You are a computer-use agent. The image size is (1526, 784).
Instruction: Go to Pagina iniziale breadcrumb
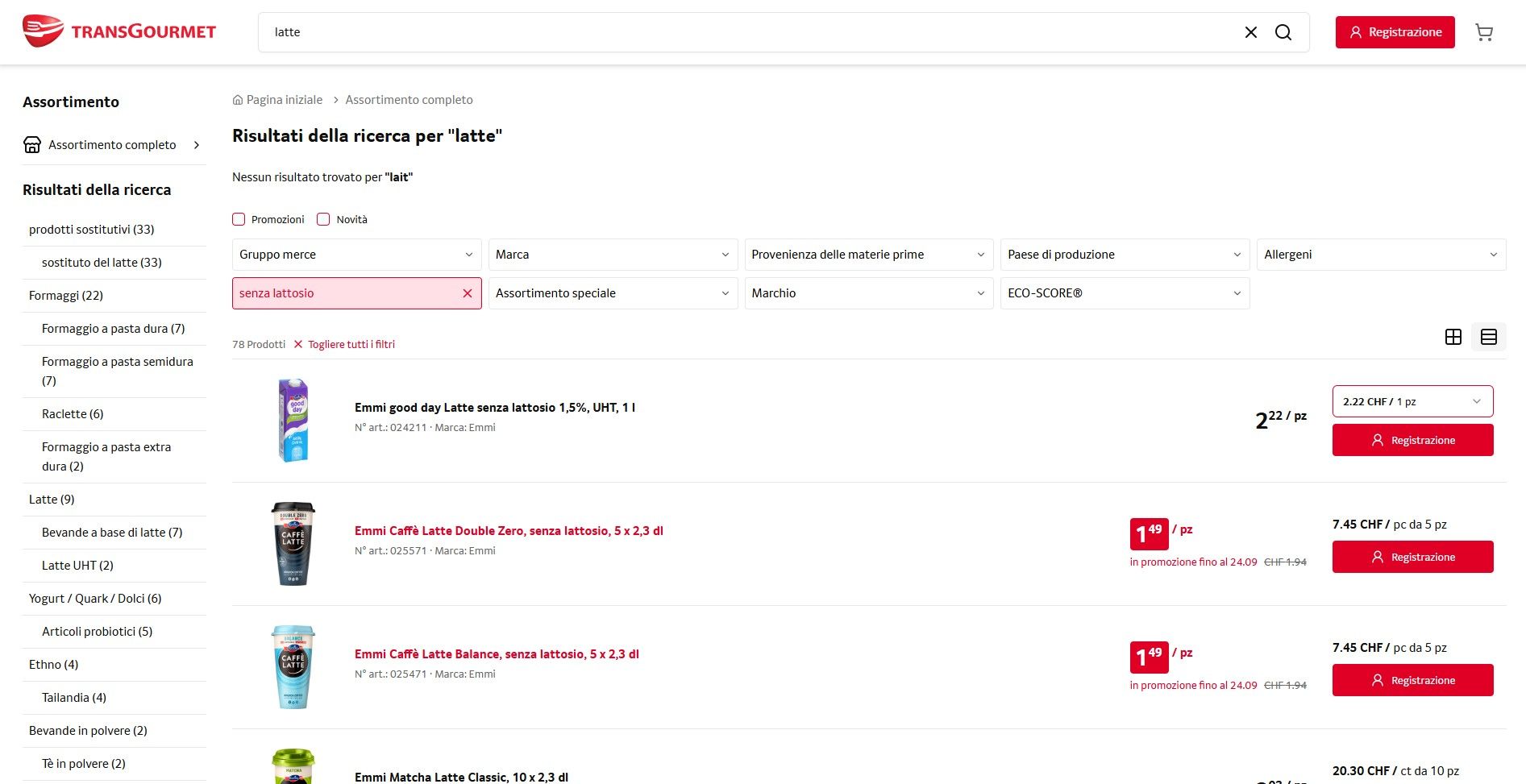pyautogui.click(x=285, y=100)
